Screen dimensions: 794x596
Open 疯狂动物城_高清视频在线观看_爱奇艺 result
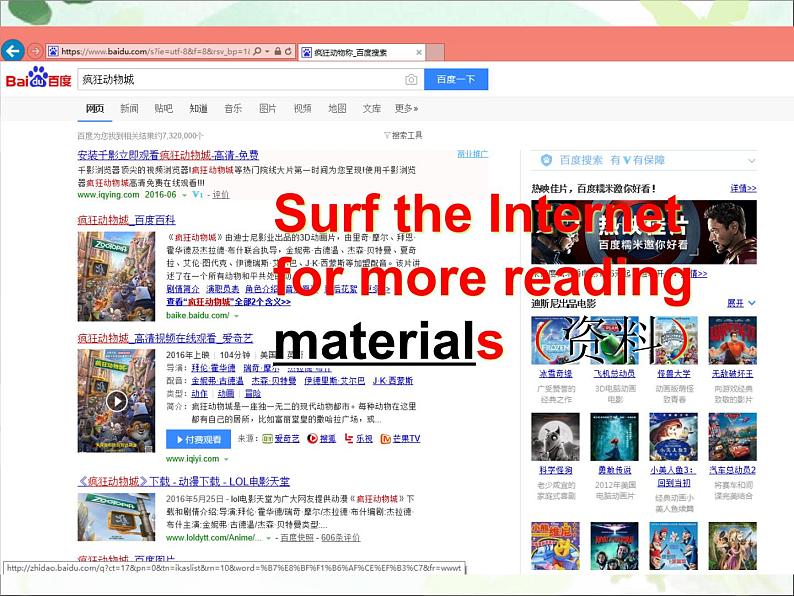(x=165, y=338)
